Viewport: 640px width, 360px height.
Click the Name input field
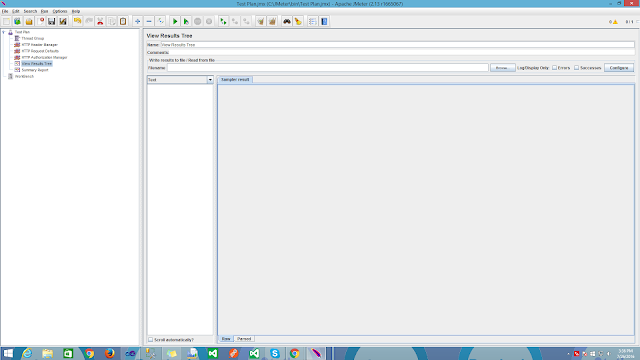[398, 44]
